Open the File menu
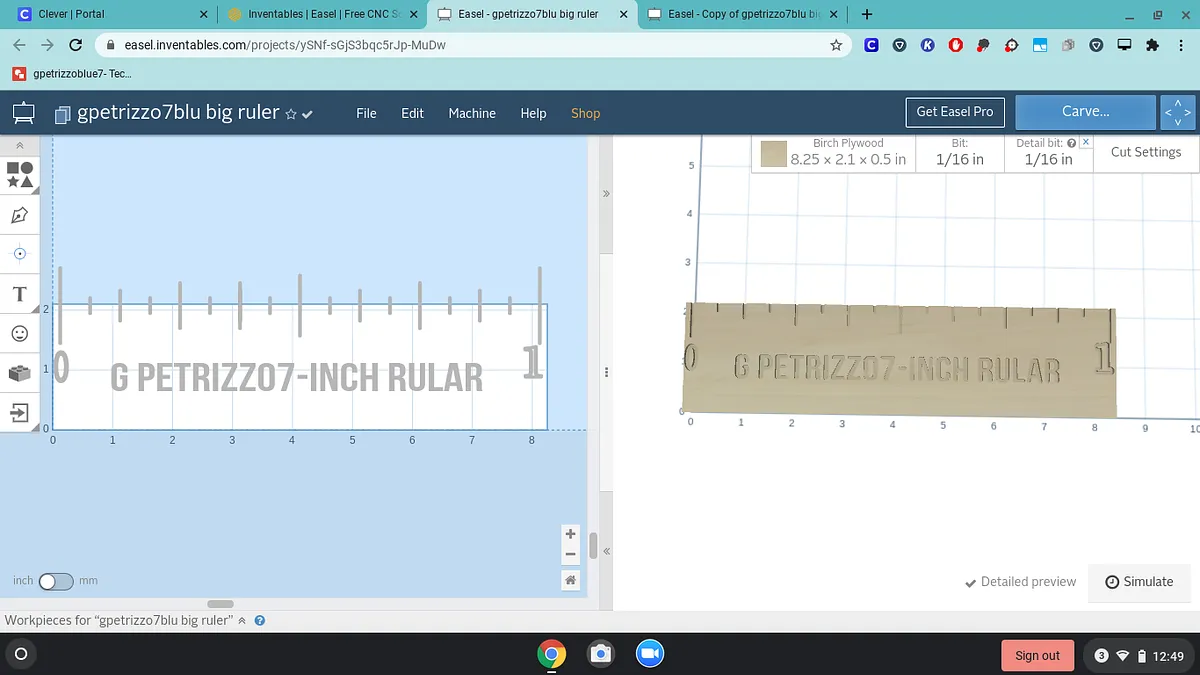1200x675 pixels. coord(366,113)
